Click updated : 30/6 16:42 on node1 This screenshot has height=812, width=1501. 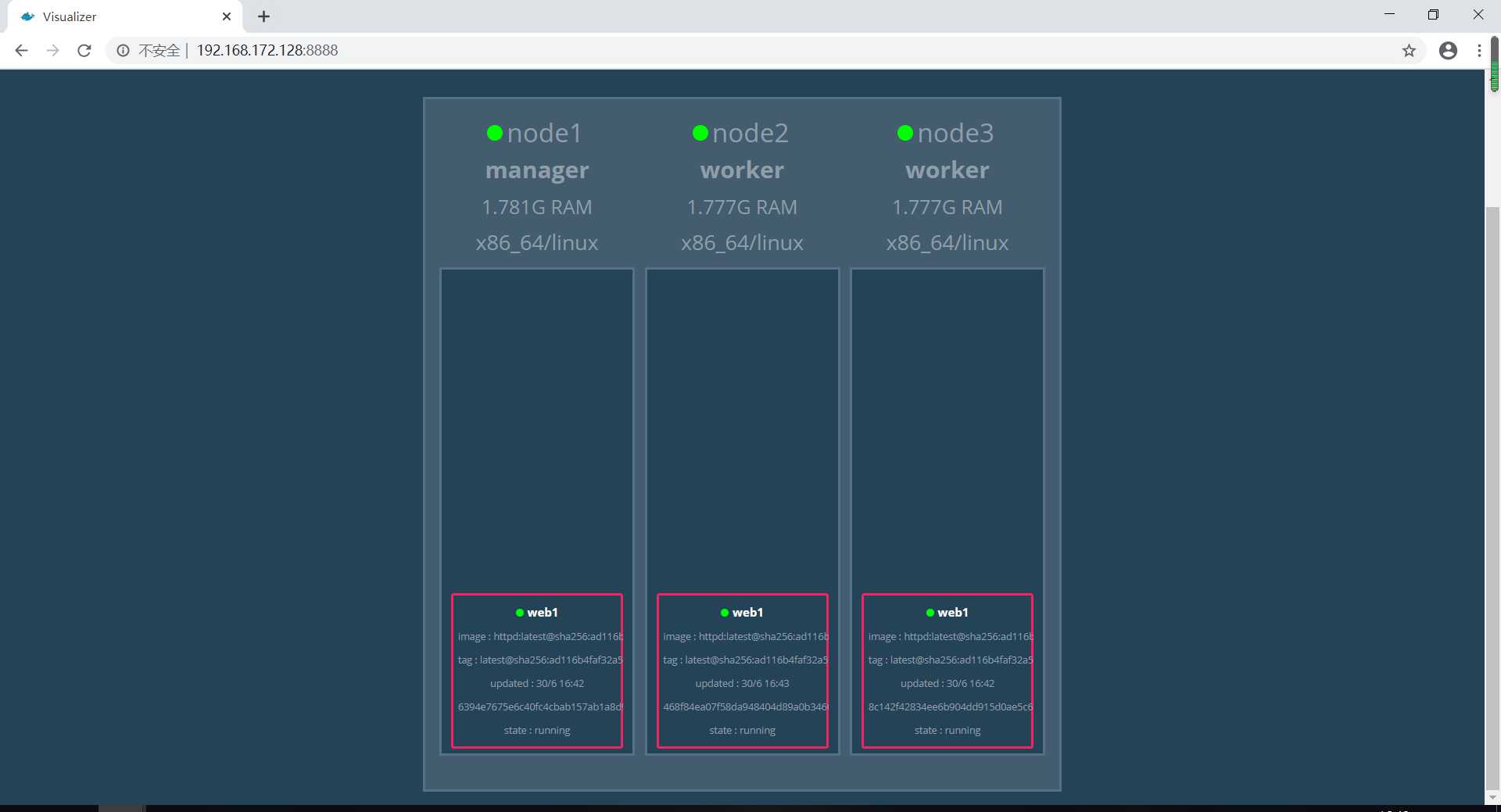click(x=537, y=683)
